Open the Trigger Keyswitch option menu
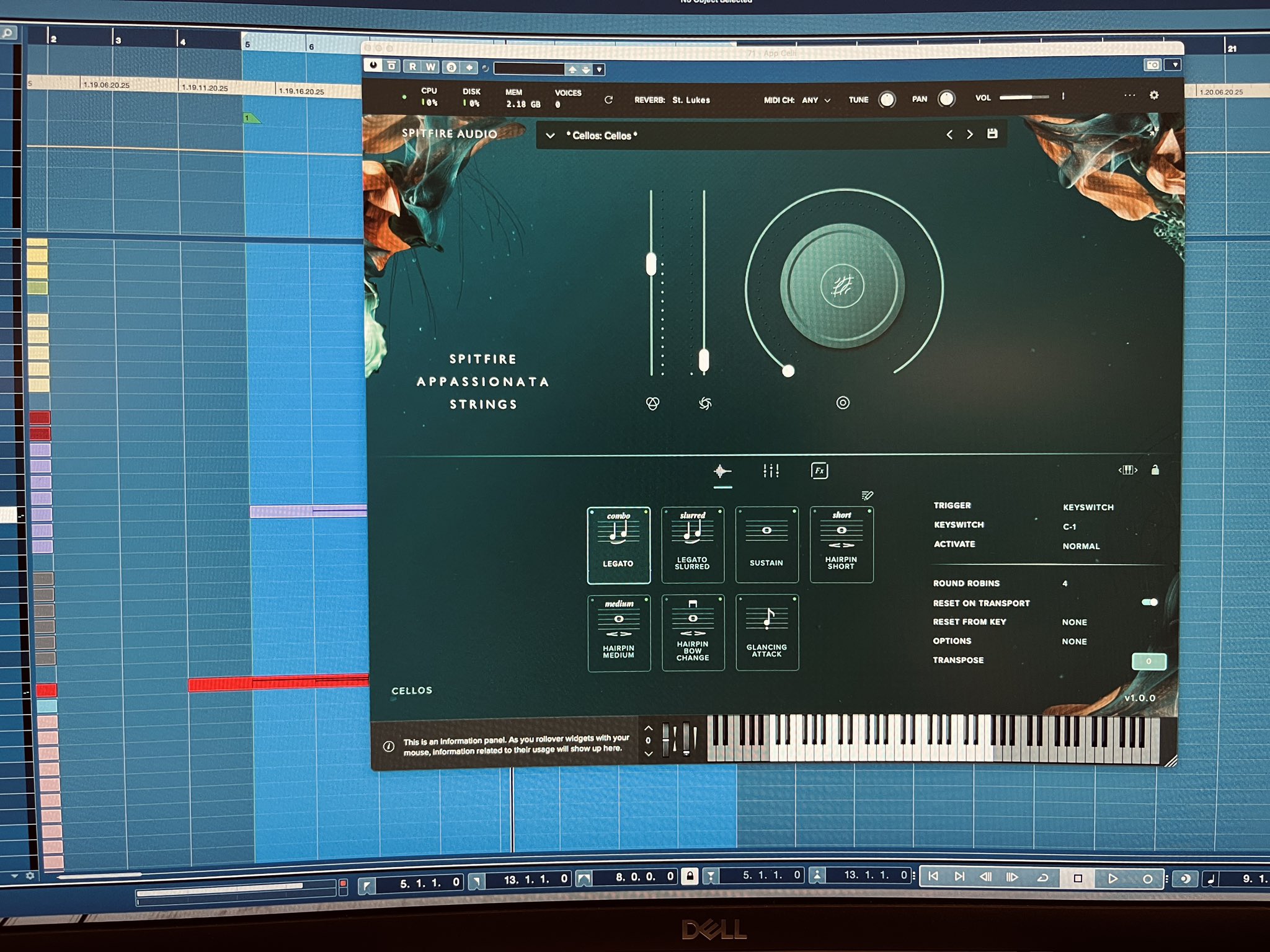This screenshot has height=952, width=1270. click(1088, 507)
